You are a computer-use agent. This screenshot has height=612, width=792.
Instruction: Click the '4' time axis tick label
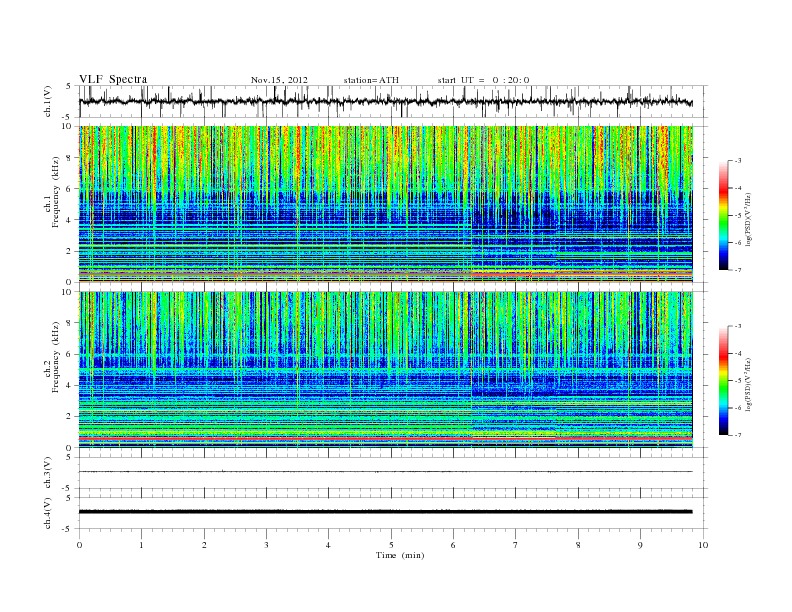[x=328, y=545]
